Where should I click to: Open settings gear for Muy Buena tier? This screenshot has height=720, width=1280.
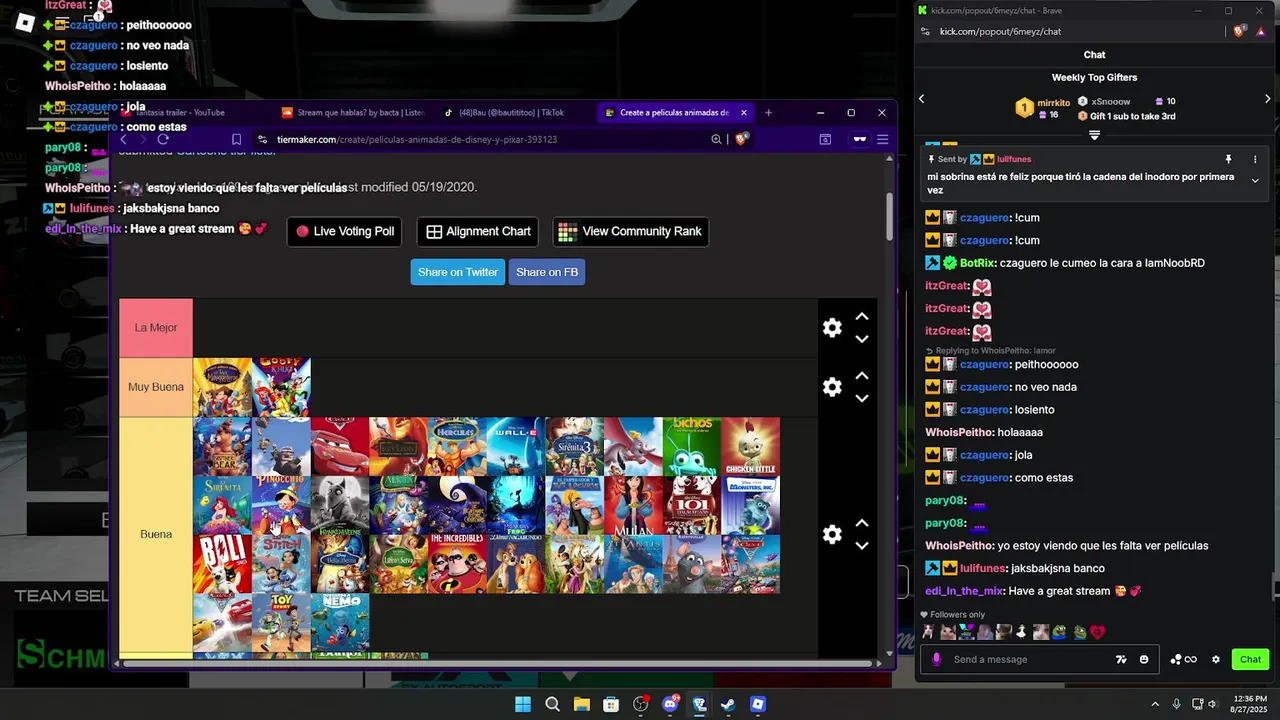coord(832,387)
